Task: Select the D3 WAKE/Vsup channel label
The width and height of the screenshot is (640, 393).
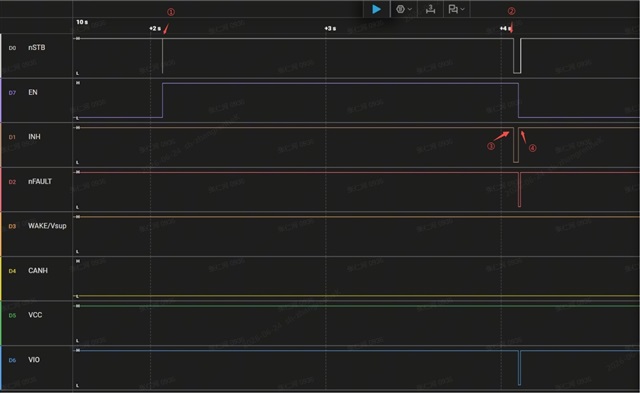Action: click(37, 226)
